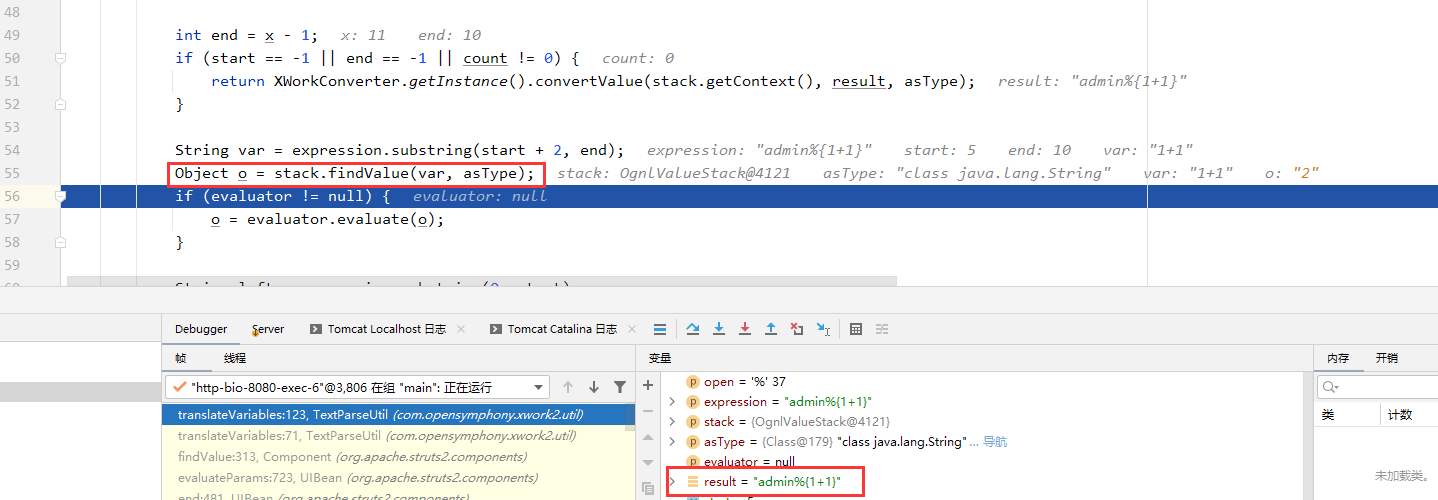Toggle fold marker at line 52
The width and height of the screenshot is (1438, 500).
[x=61, y=104]
